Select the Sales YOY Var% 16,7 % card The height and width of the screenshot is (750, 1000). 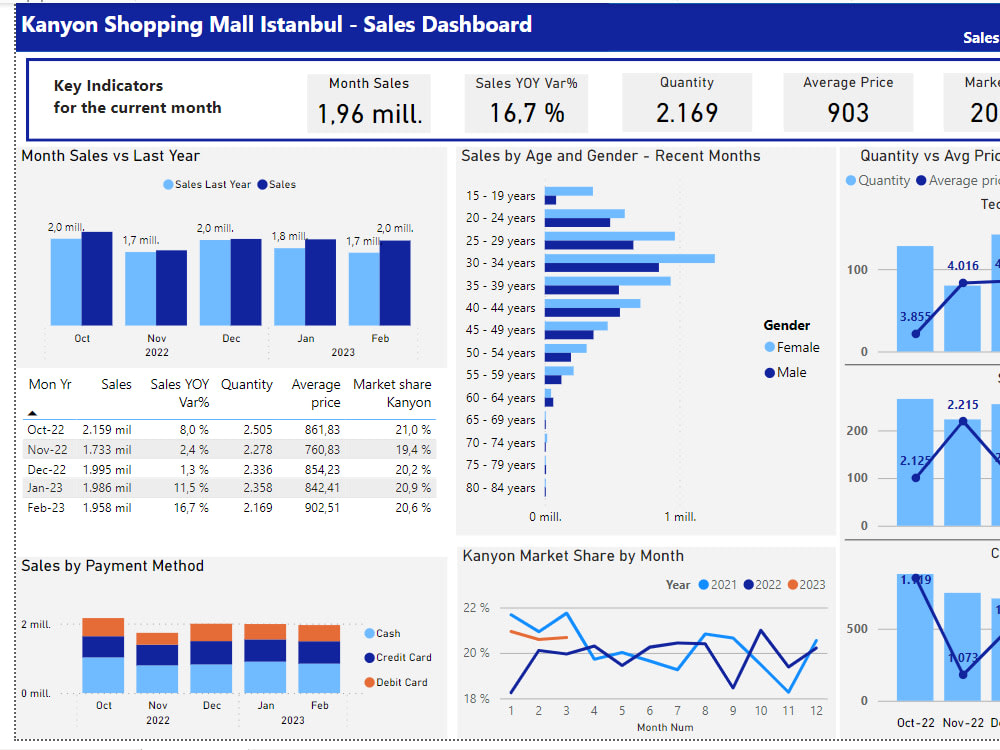click(x=526, y=103)
